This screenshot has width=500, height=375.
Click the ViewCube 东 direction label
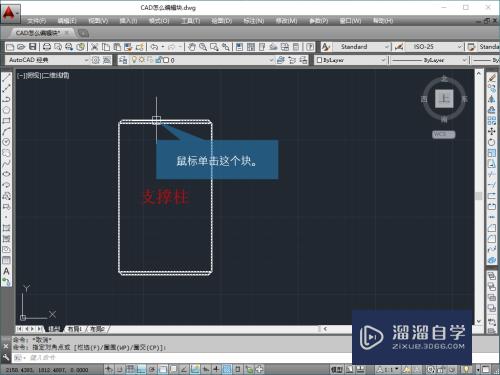(x=464, y=99)
